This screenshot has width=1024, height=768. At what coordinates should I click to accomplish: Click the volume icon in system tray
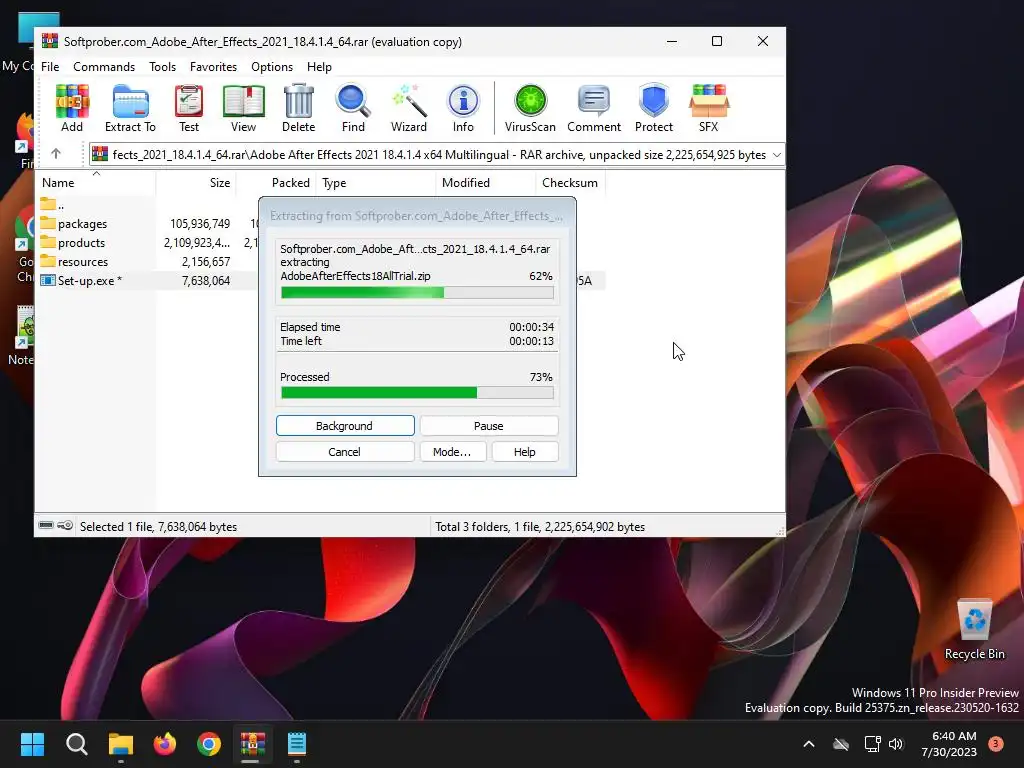[x=896, y=744]
